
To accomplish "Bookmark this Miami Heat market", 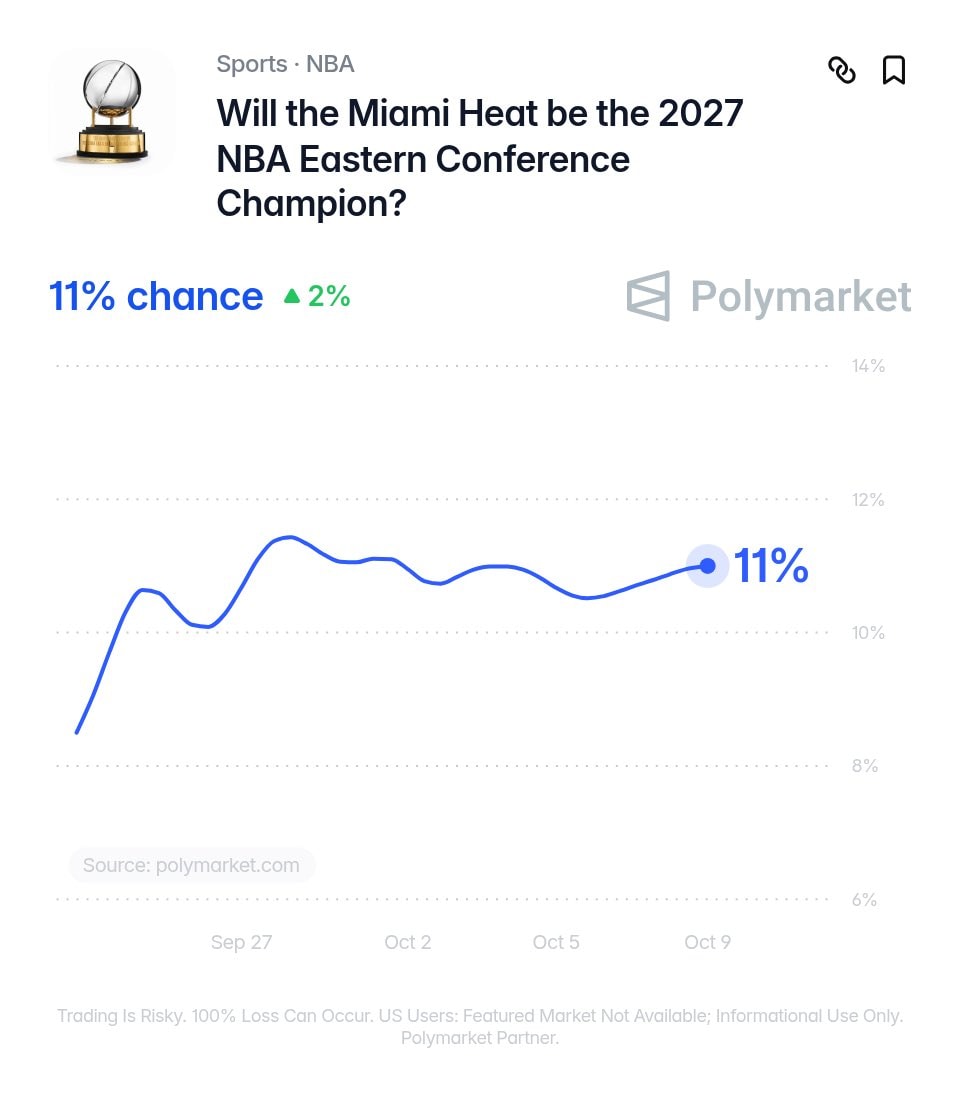I will [893, 70].
